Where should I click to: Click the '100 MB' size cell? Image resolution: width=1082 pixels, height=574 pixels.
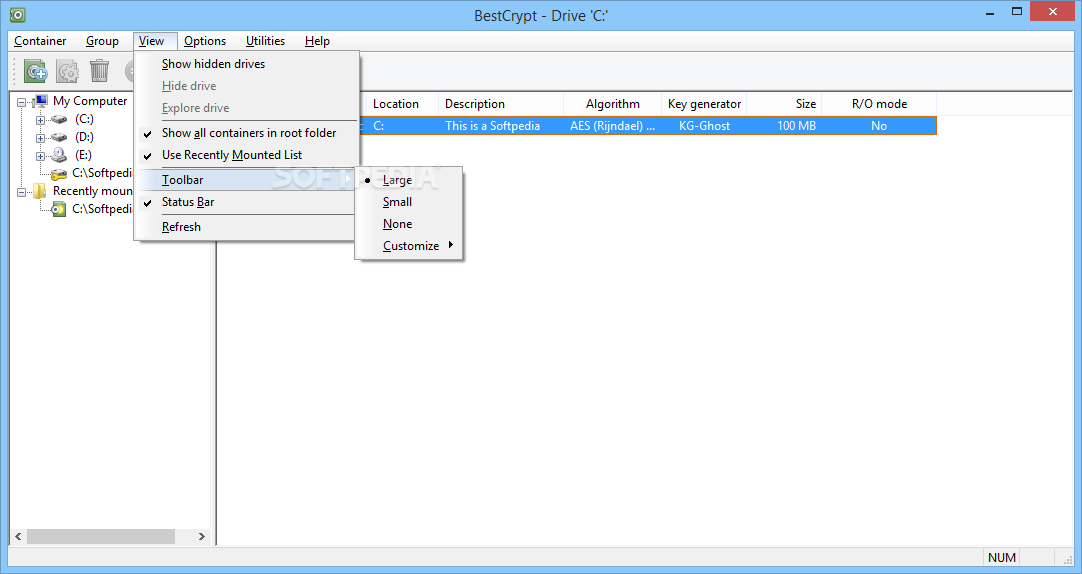[785, 126]
